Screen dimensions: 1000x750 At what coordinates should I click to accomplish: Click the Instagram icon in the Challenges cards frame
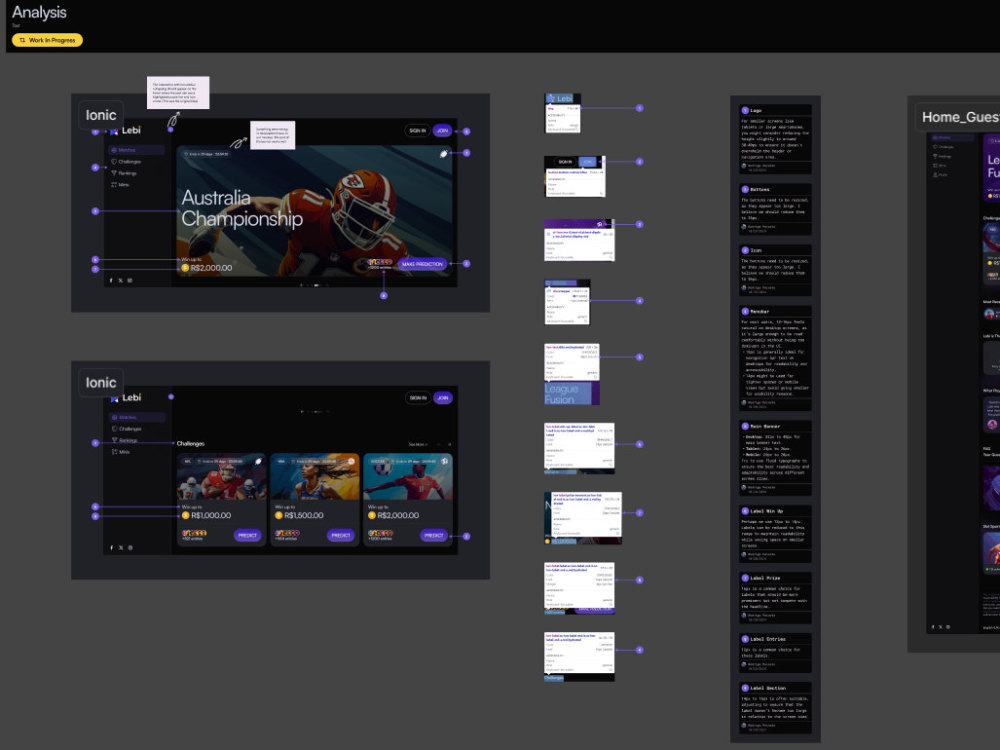click(x=130, y=548)
